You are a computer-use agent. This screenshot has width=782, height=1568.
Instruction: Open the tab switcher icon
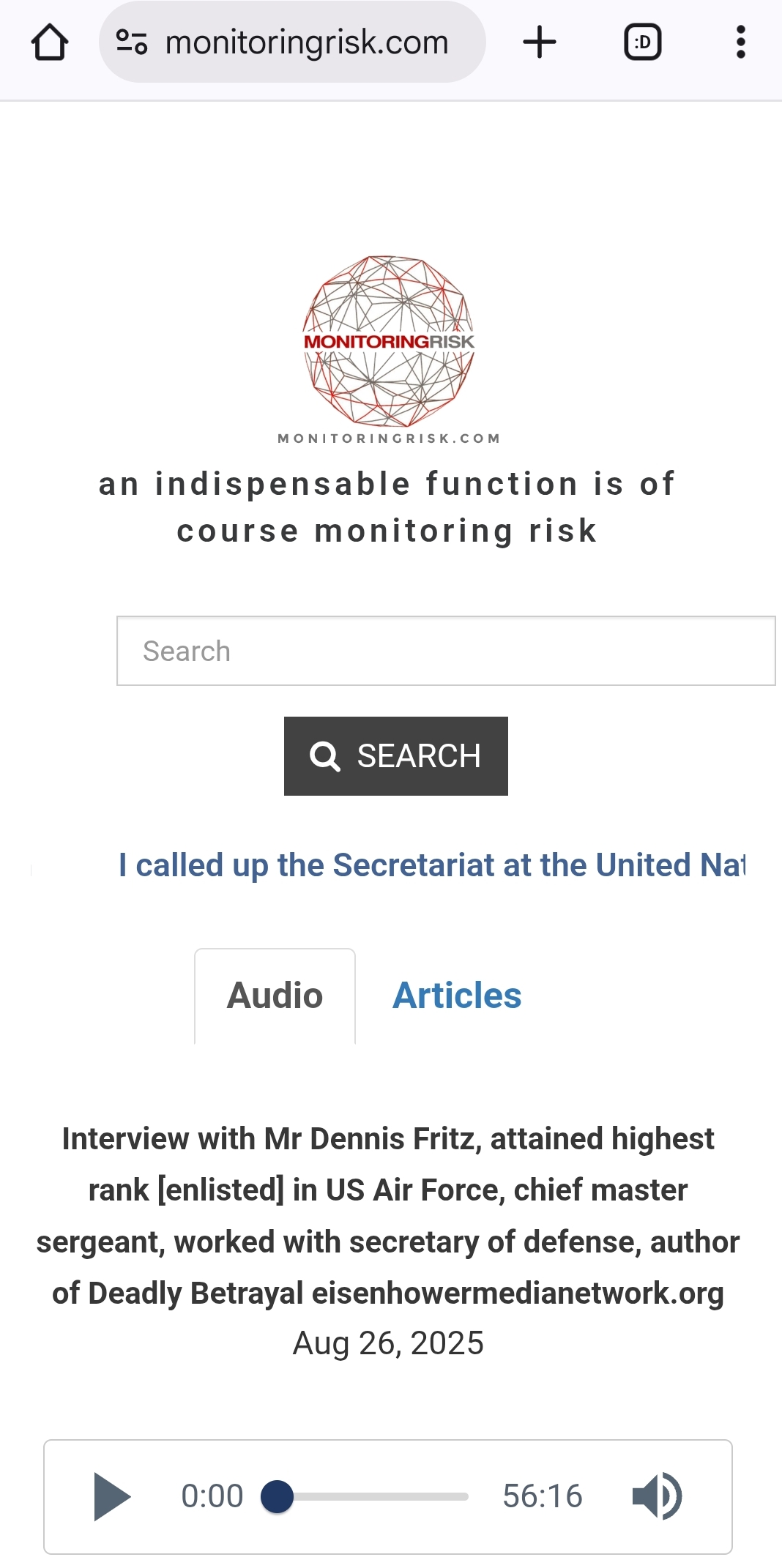click(642, 42)
